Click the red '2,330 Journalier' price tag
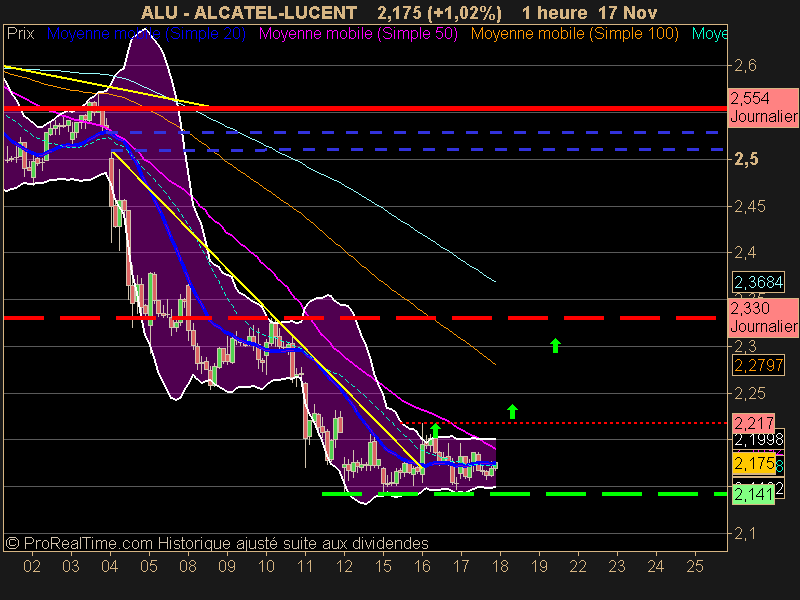This screenshot has height=600, width=800. coord(763,317)
